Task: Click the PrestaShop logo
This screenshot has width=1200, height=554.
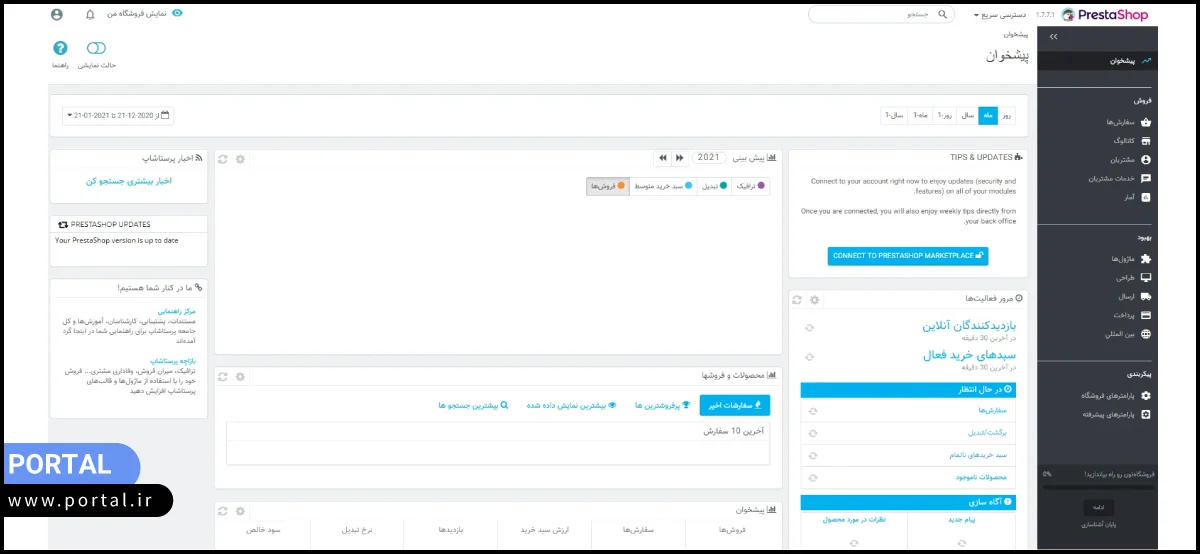Action: click(1104, 15)
